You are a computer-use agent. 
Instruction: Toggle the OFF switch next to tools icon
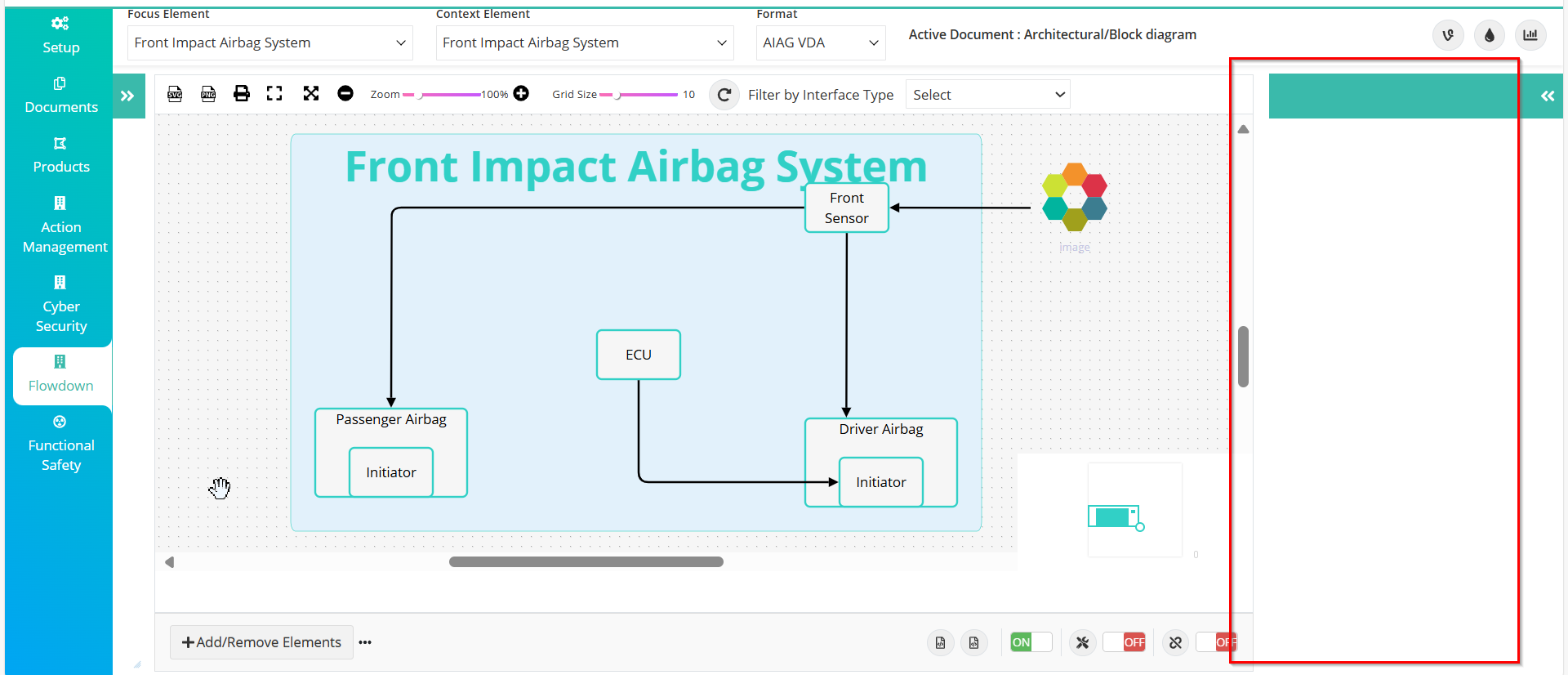1125,642
